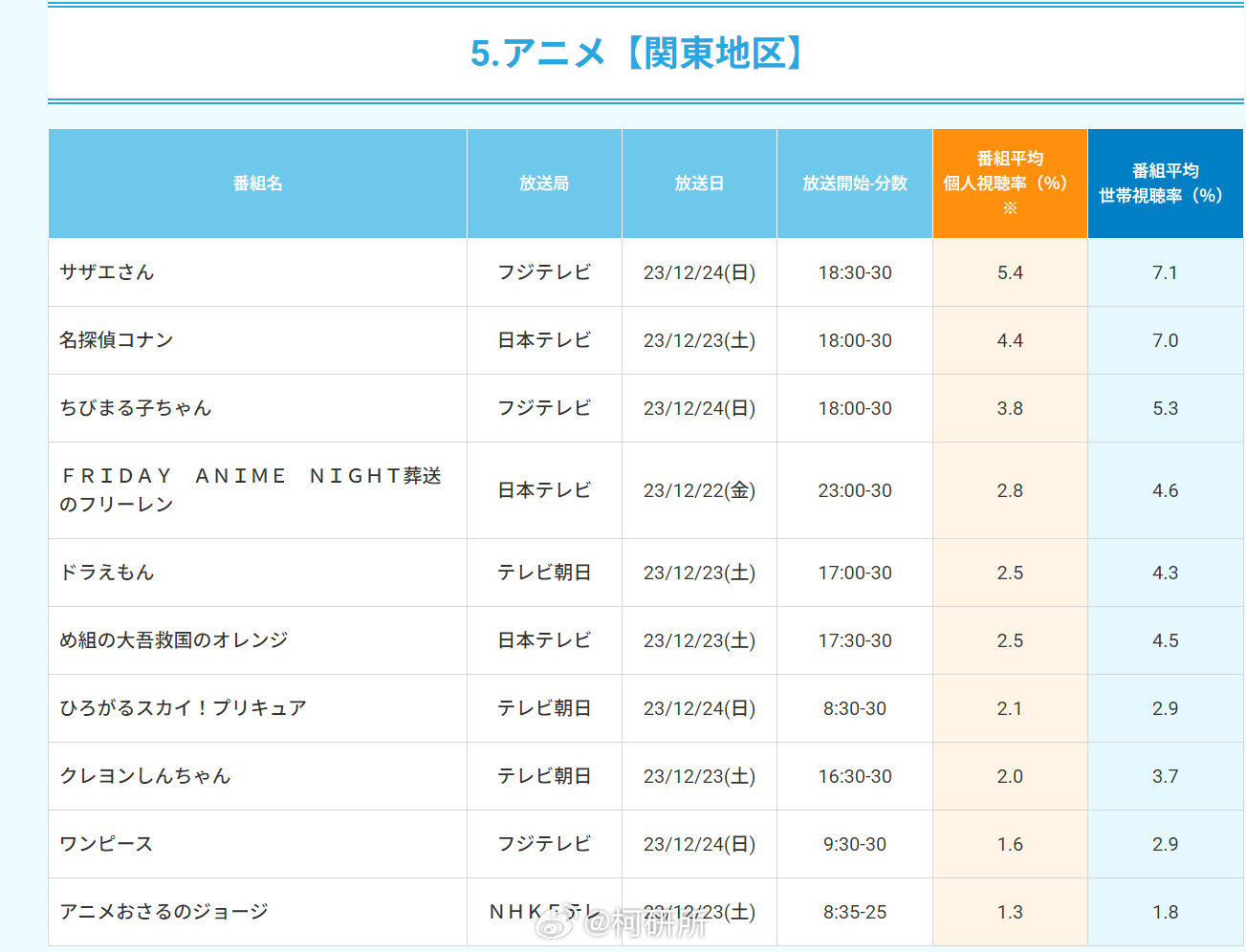Click household rating 5.3
Image resolution: width=1246 pixels, height=952 pixels.
coord(1165,408)
